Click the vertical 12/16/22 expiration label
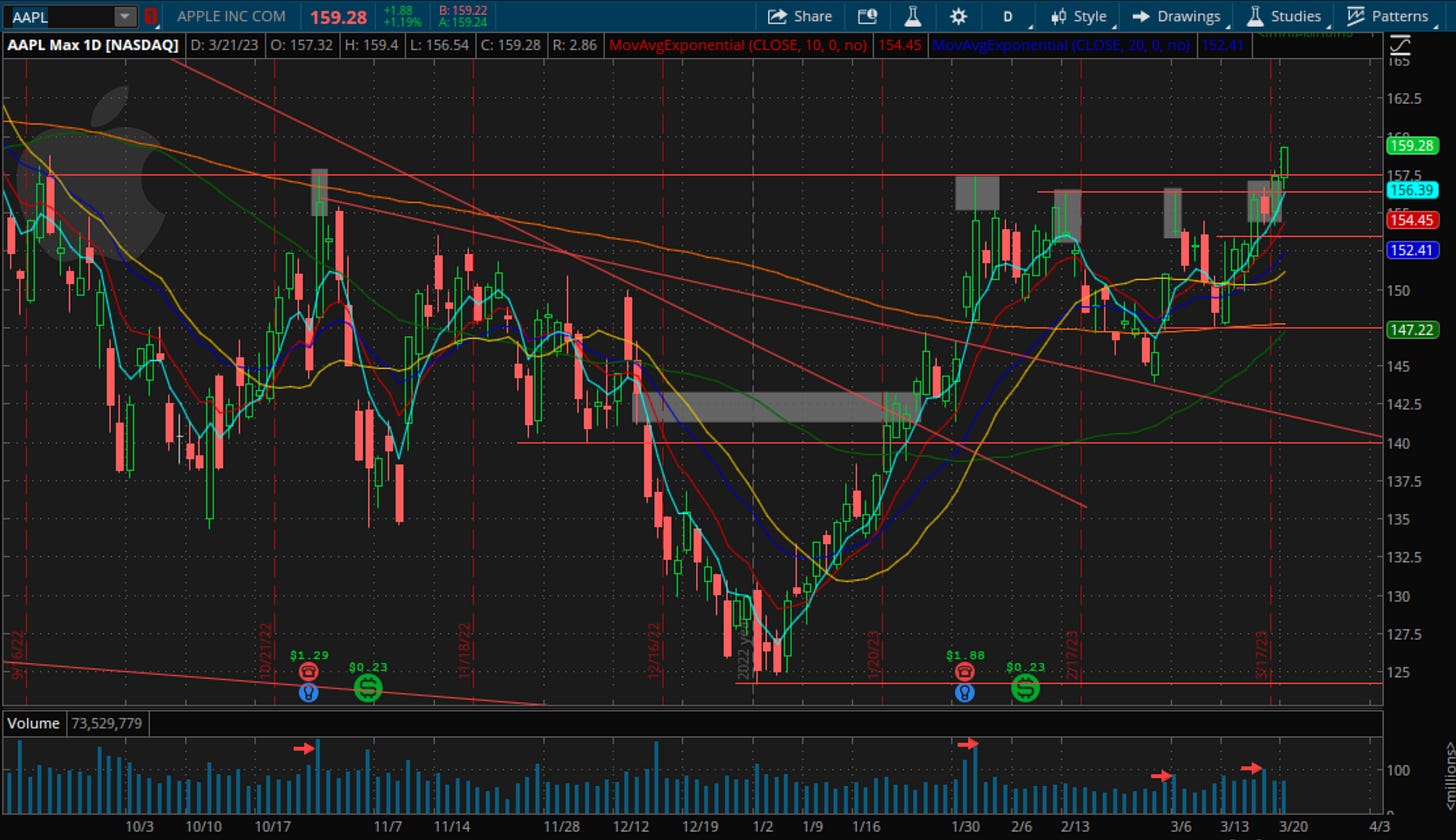Viewport: 1456px width, 840px height. coord(653,651)
